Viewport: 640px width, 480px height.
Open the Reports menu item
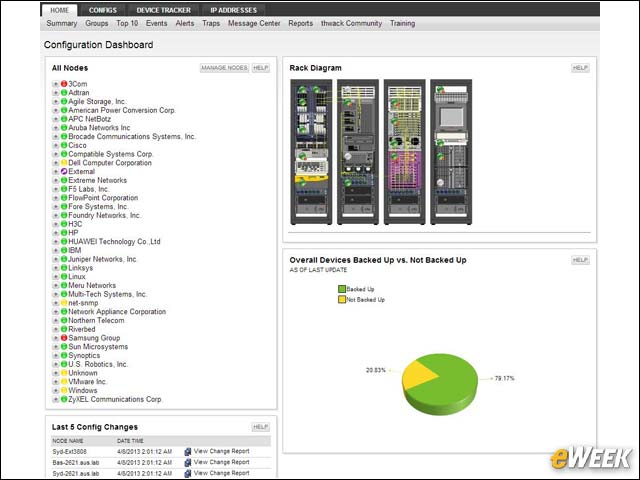click(x=300, y=23)
